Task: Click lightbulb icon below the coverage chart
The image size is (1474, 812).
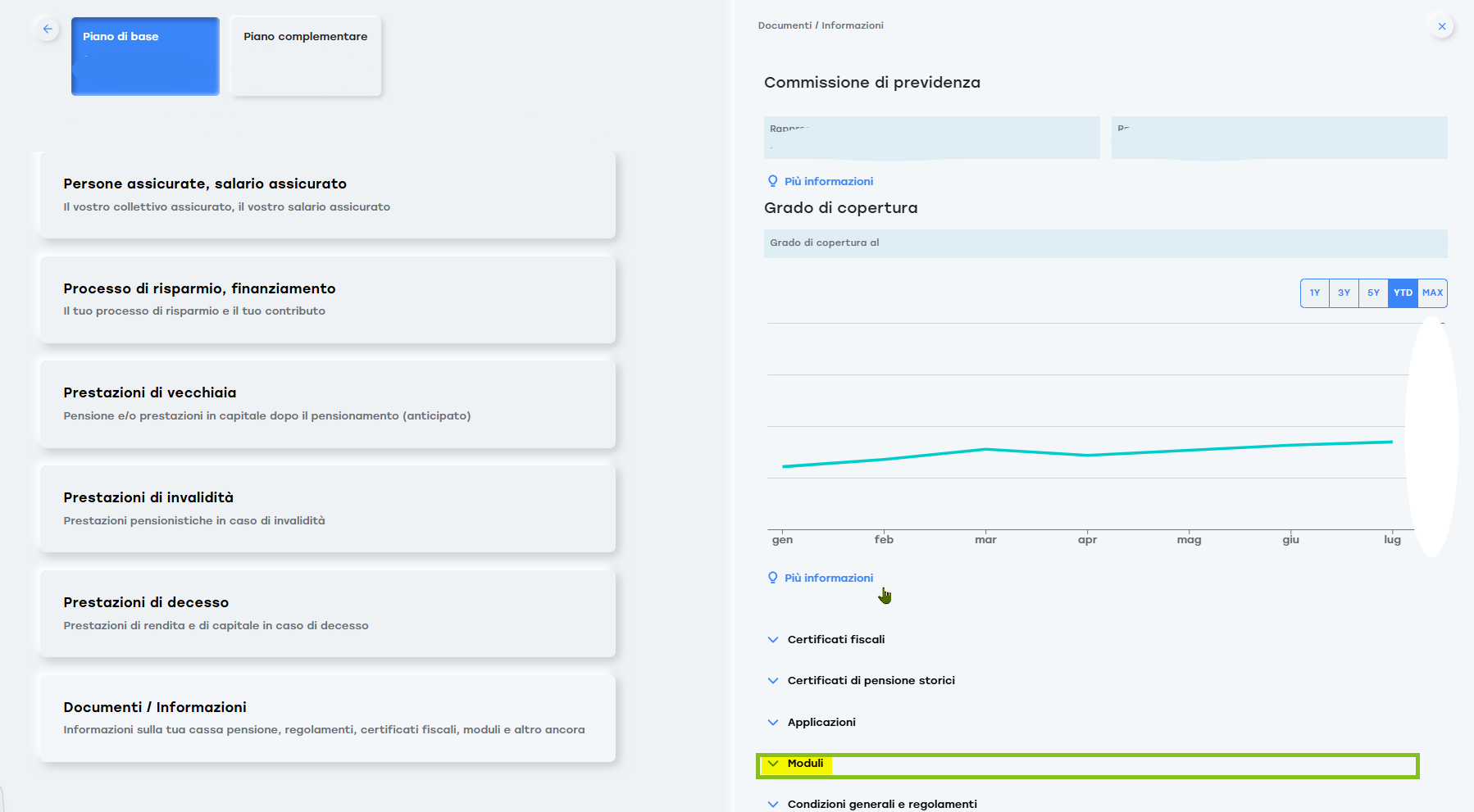Action: [772, 578]
